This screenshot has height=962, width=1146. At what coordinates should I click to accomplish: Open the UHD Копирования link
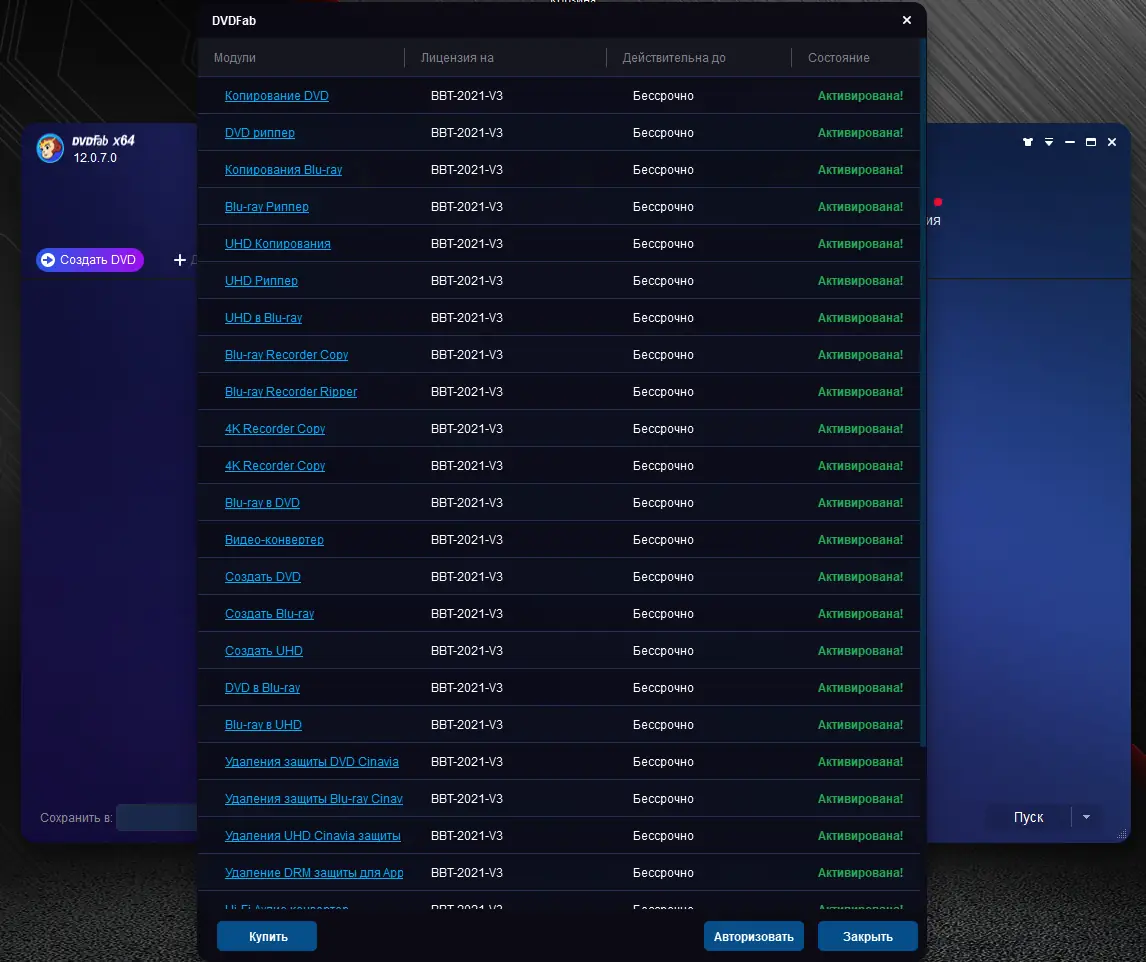pyautogui.click(x=277, y=243)
